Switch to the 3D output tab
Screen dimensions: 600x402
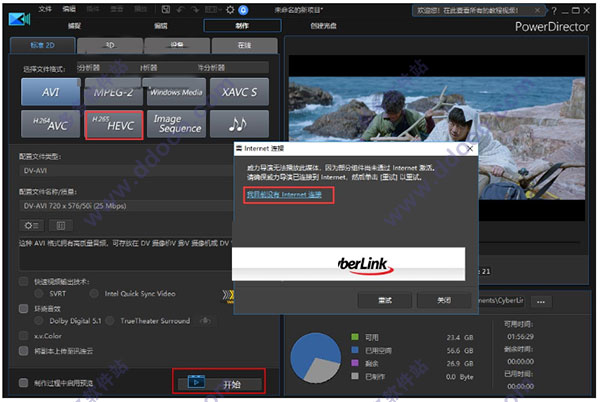110,46
